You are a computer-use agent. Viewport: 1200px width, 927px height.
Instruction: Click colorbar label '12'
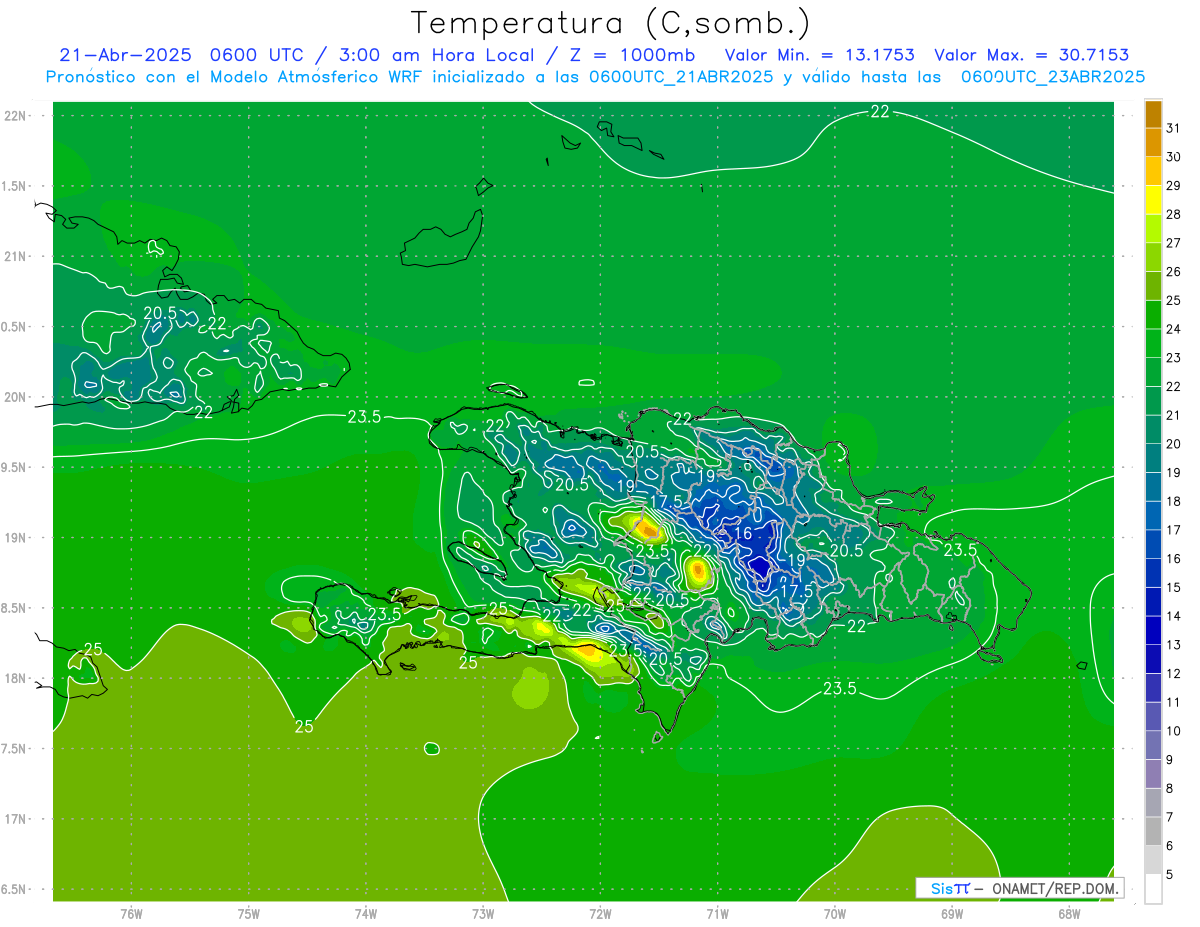(1173, 673)
